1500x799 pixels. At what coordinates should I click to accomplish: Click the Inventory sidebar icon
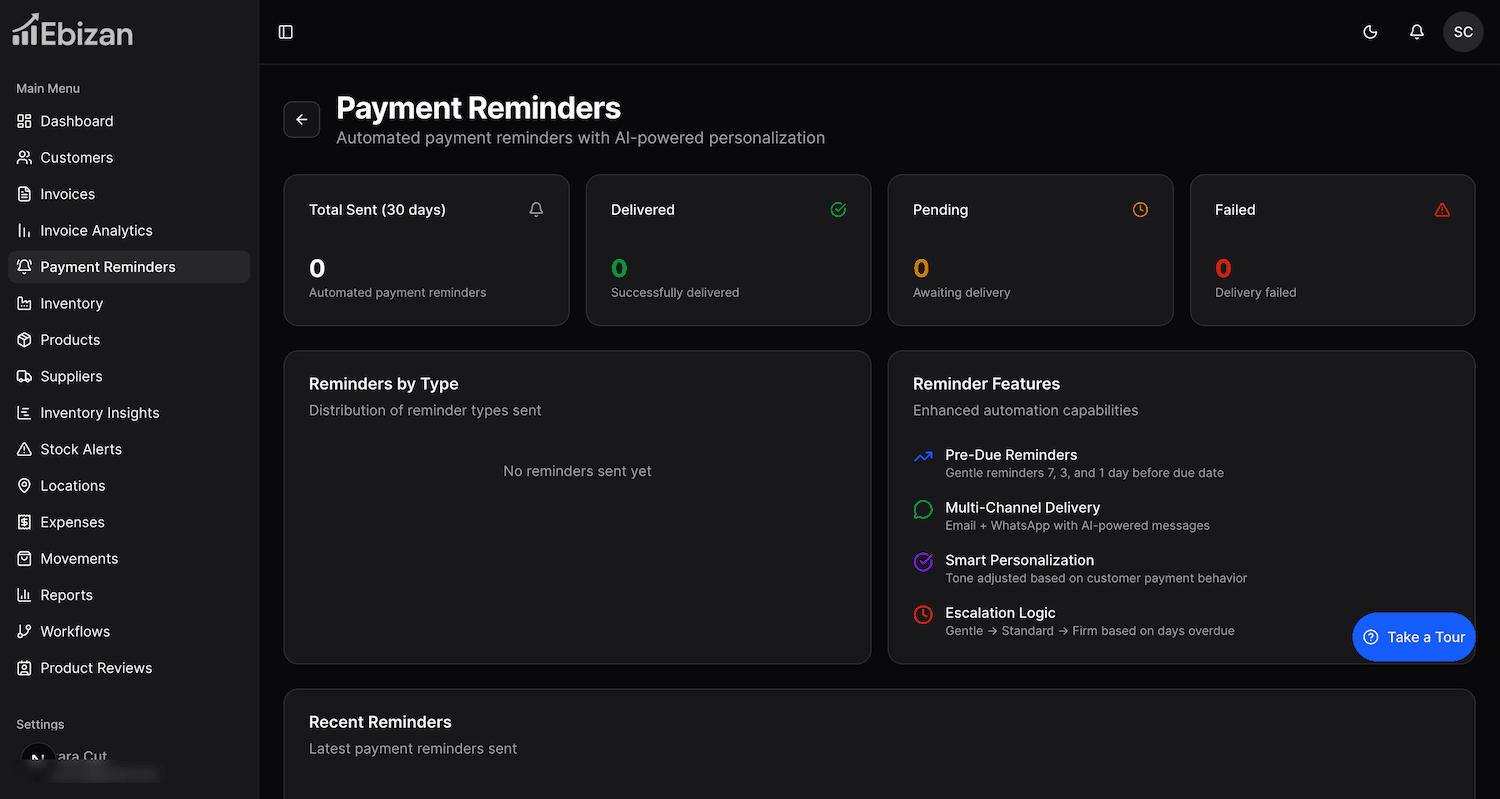click(25, 304)
